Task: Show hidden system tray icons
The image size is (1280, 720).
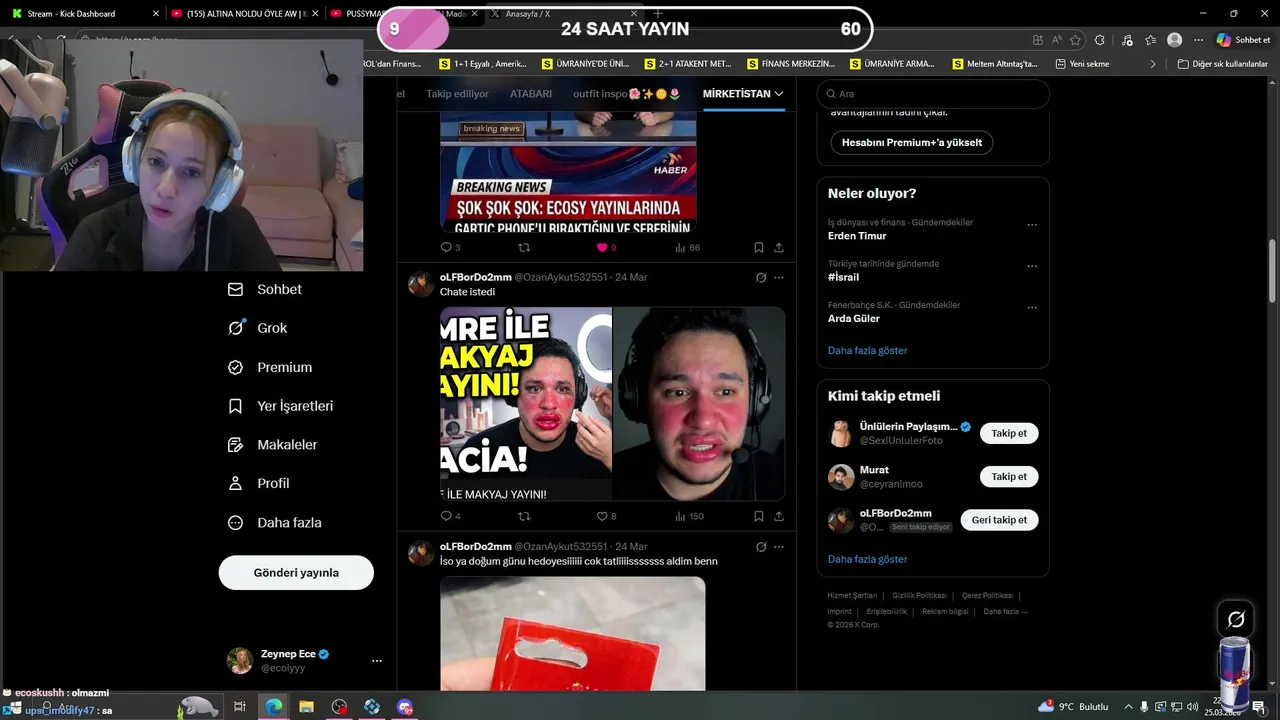Action: 1128,707
